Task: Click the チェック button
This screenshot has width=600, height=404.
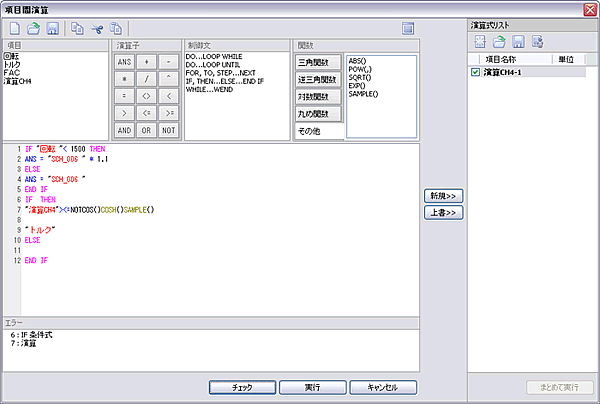Action: 240,387
